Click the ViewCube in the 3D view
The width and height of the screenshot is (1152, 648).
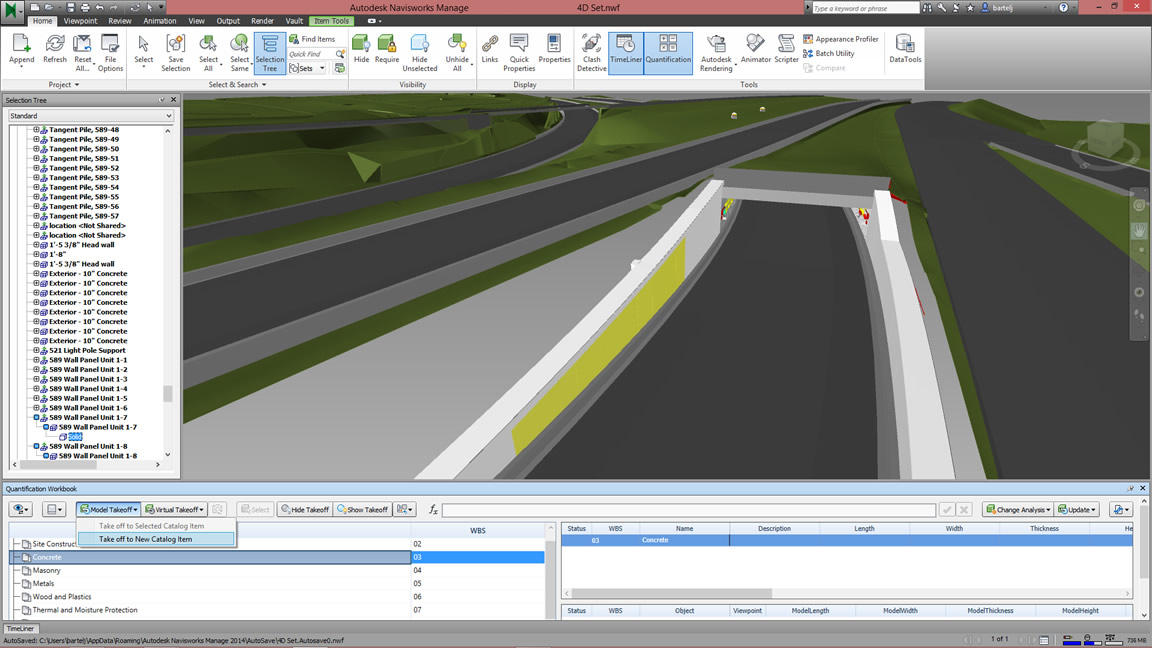click(1104, 140)
